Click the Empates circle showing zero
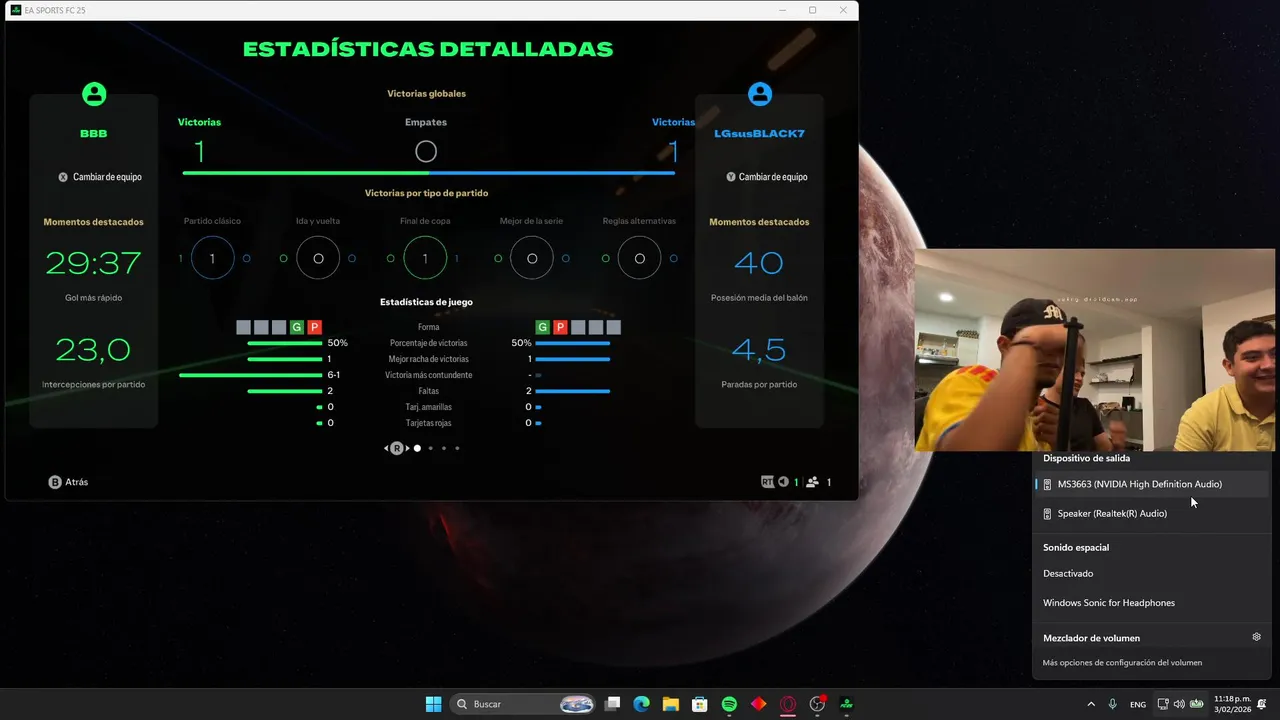Screen dimensions: 1280x720 tap(426, 152)
